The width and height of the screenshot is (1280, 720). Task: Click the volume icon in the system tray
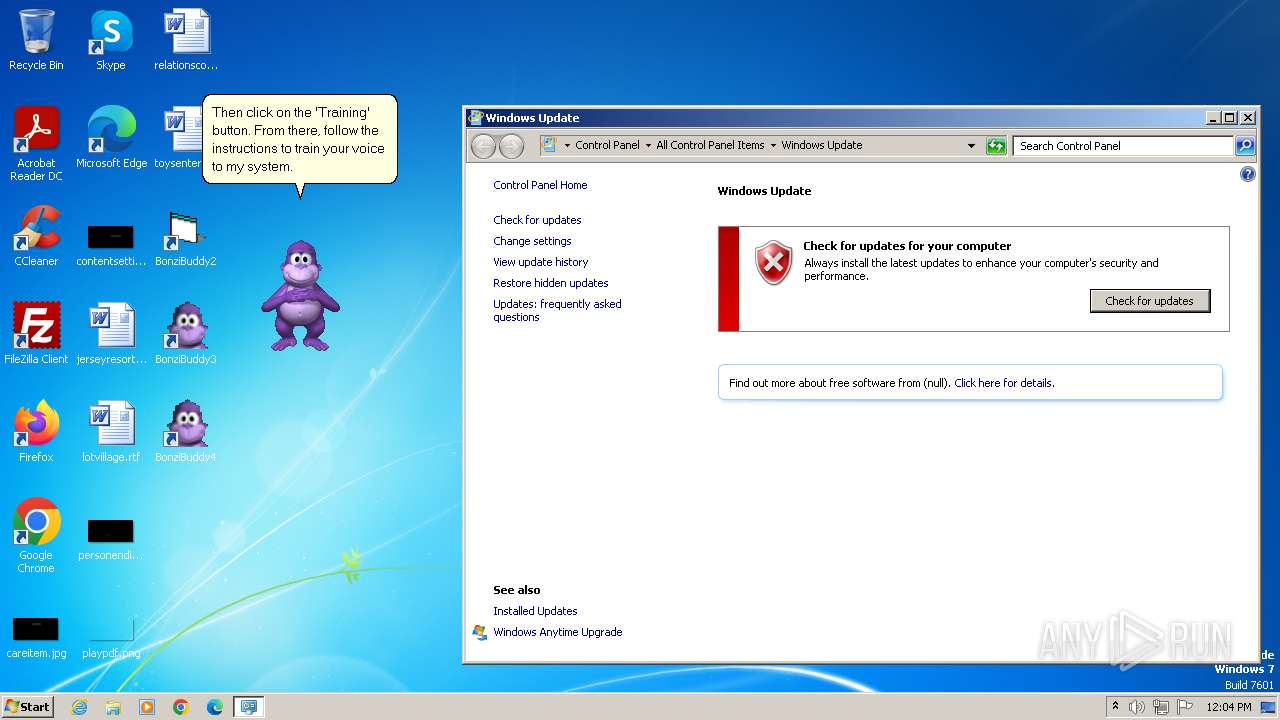click(x=1137, y=707)
